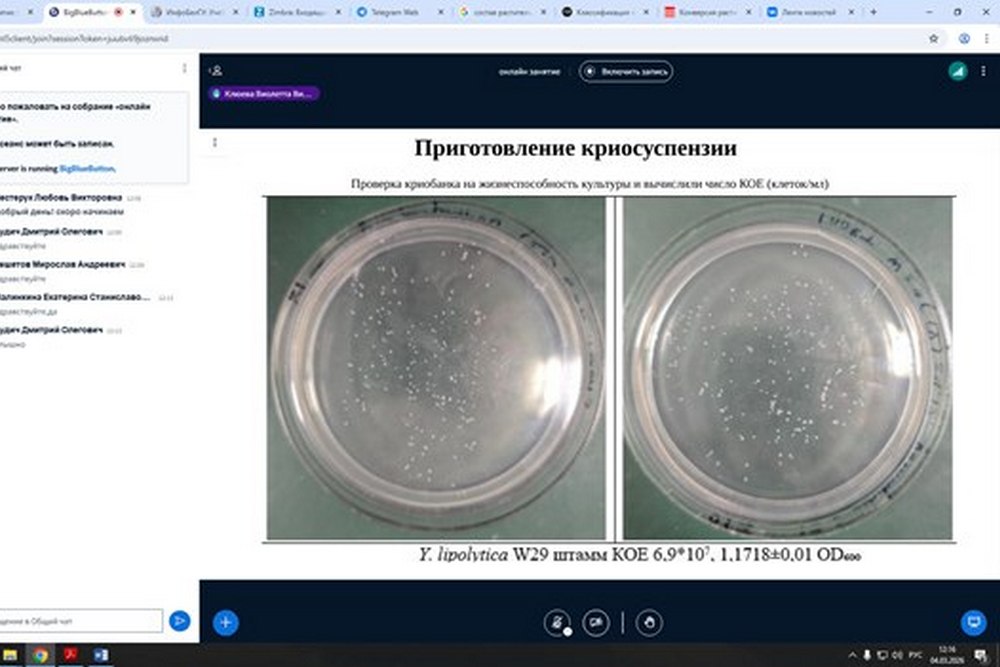Open Word from the Windows taskbar

101,655
